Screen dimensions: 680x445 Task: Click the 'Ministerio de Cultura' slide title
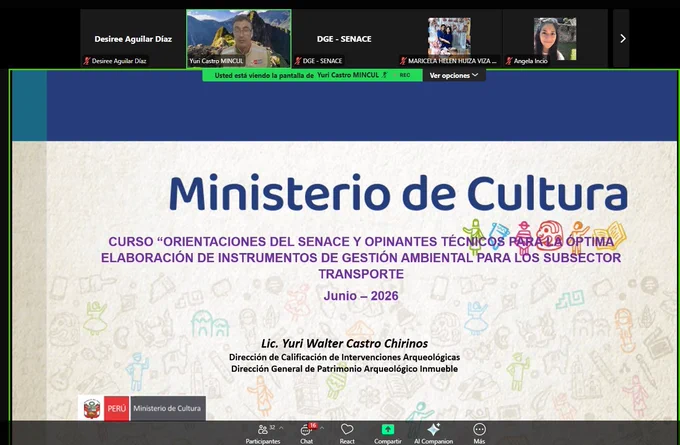coord(398,193)
